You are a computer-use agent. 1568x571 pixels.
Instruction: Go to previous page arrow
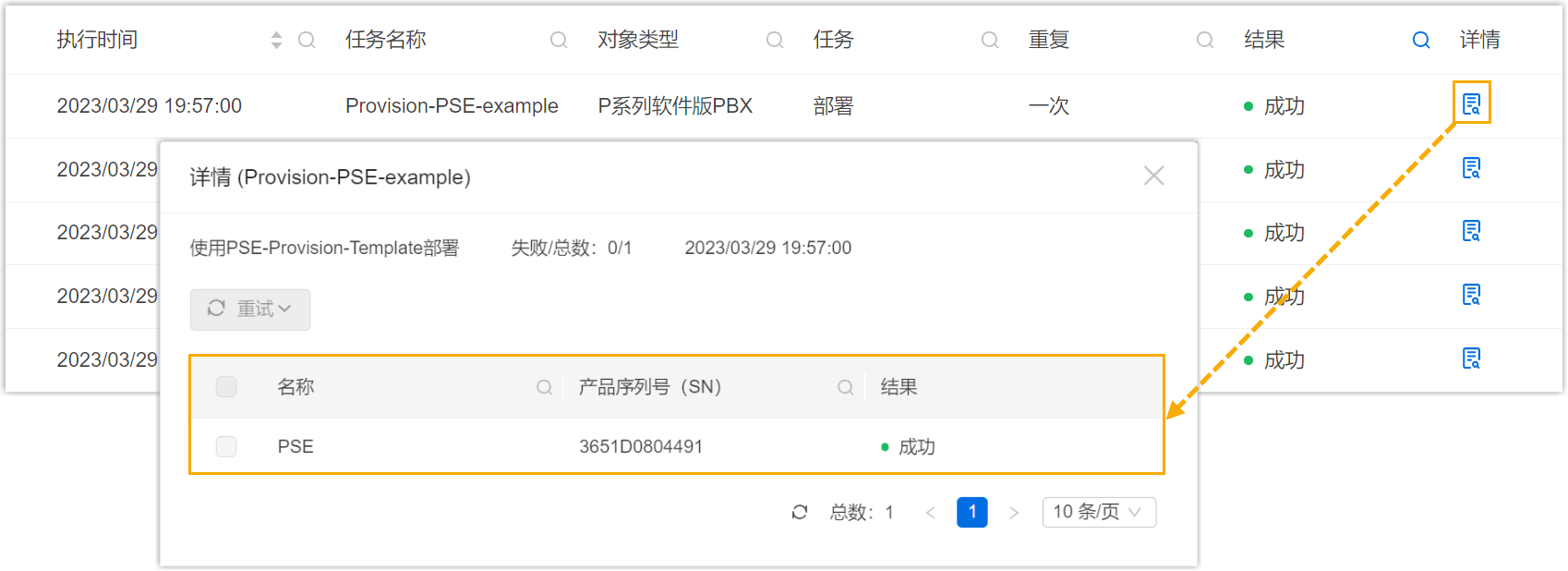coord(930,513)
